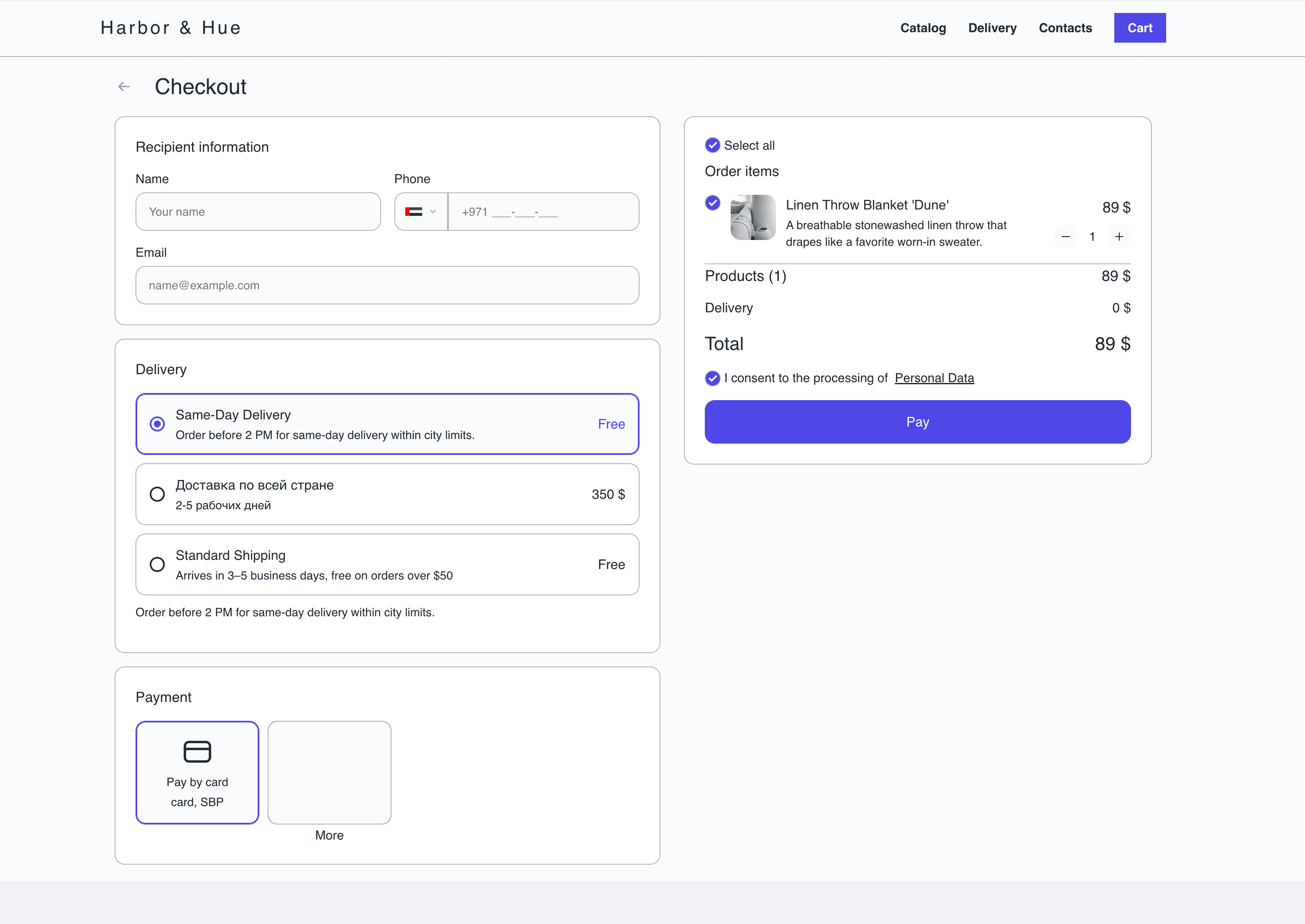Click the UAE flag icon

tap(414, 212)
